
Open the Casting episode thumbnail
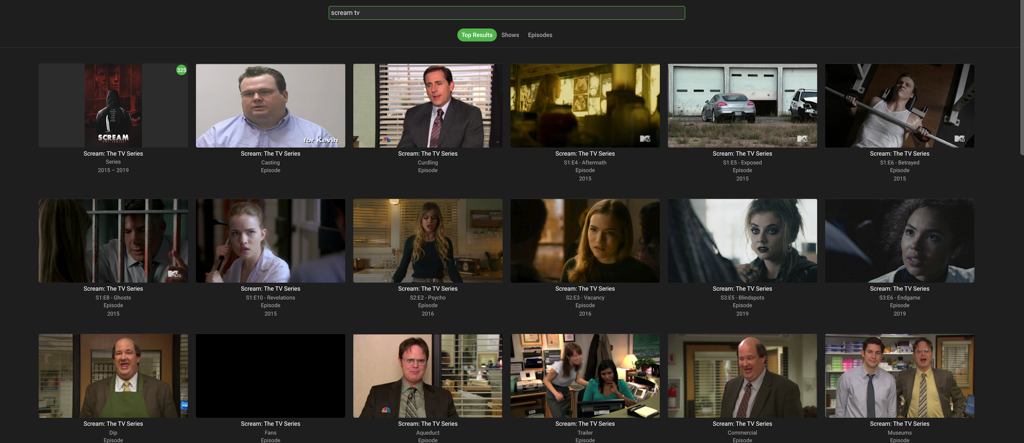[270, 105]
